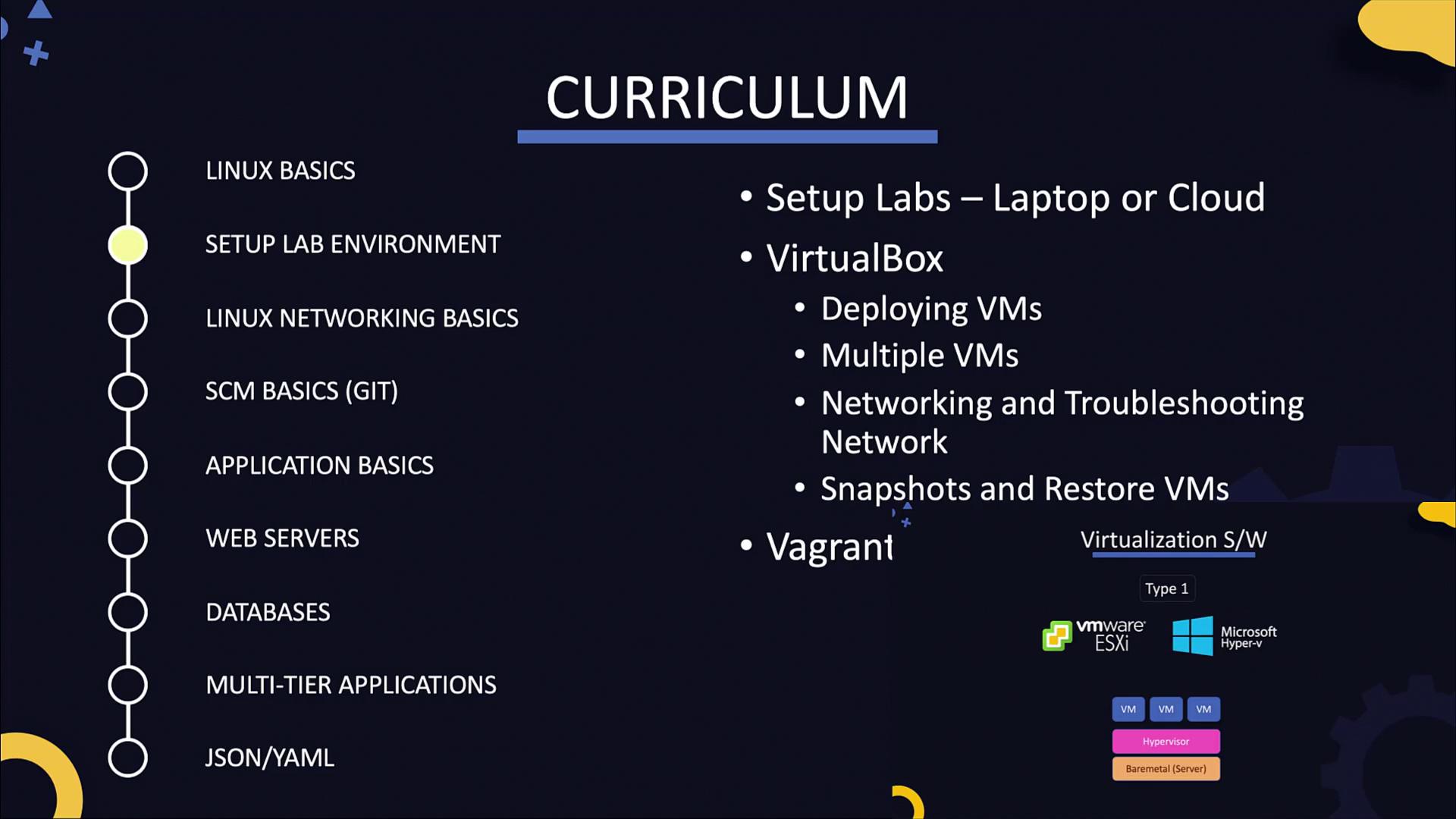The height and width of the screenshot is (819, 1456).
Task: Select the VirtualBox bullet point
Action: (x=855, y=257)
